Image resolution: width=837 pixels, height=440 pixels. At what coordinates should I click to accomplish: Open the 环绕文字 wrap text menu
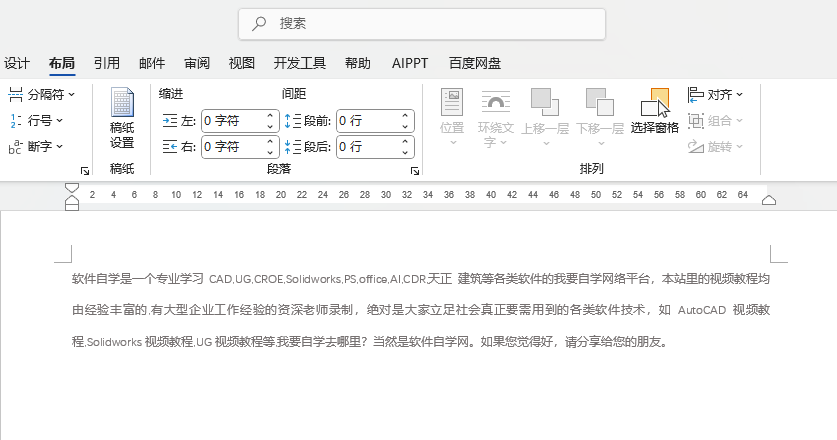coord(495,119)
